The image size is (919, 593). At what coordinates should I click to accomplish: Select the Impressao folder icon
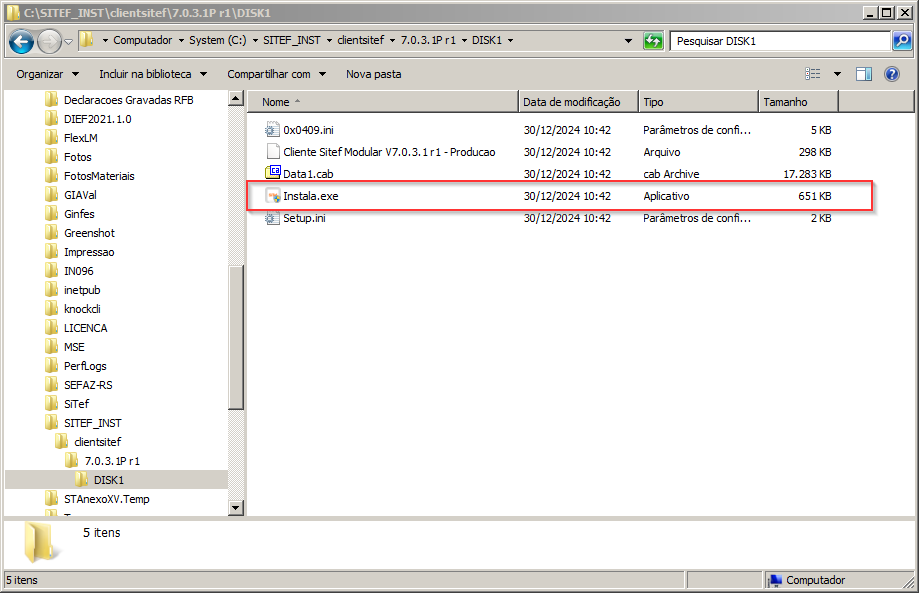tap(52, 252)
